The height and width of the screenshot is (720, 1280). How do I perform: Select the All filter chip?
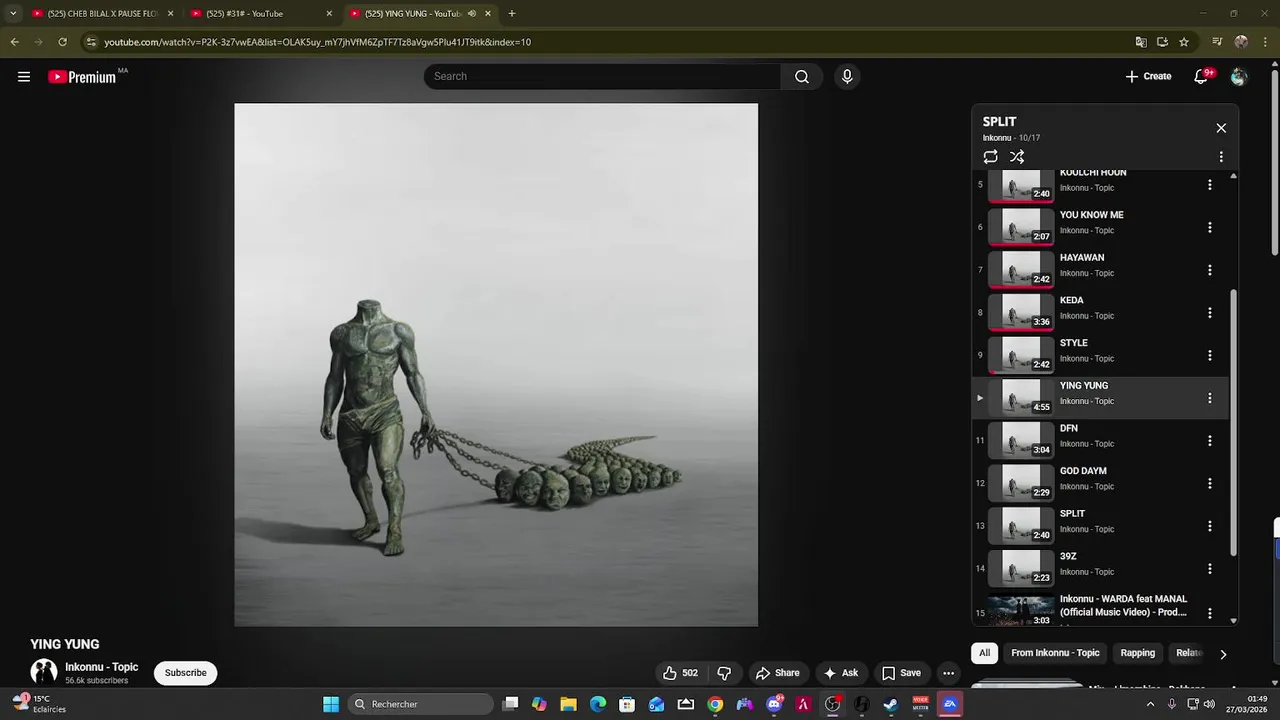(984, 653)
